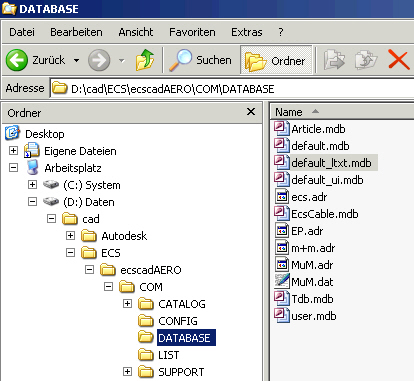Collapse the ECS folder node
The image size is (414, 381).
click(70, 252)
